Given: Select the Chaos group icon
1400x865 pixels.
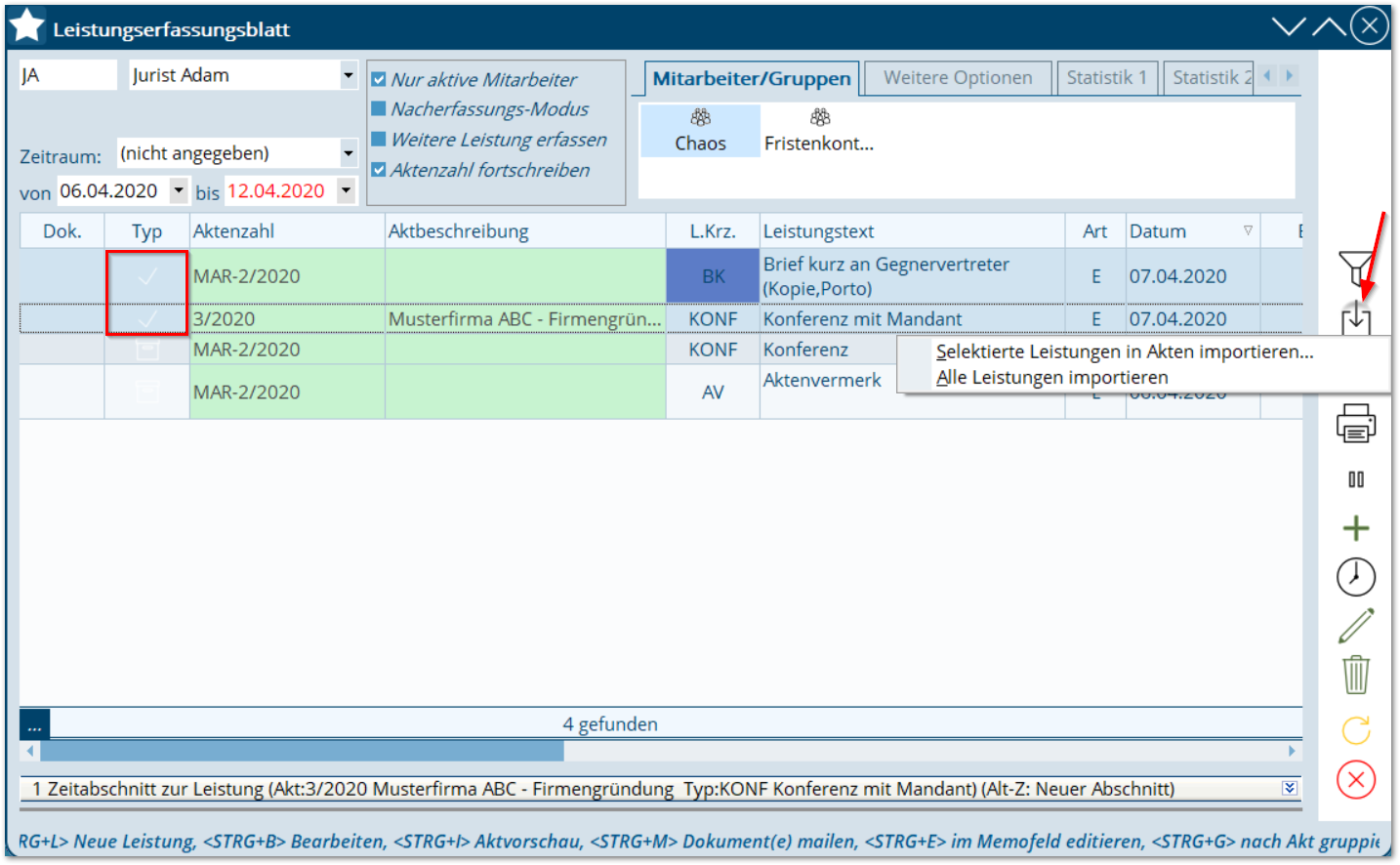Looking at the screenshot, I should point(700,118).
